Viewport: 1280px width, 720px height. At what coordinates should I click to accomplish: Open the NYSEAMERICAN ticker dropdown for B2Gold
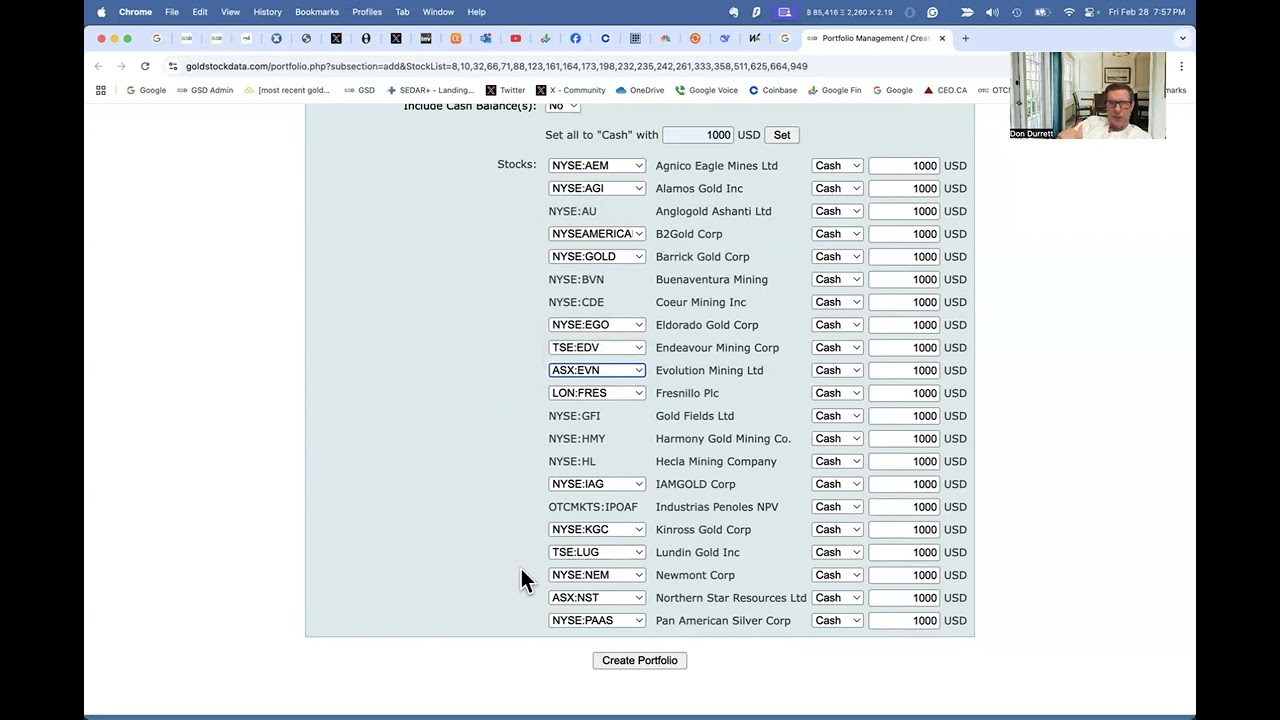tap(597, 234)
